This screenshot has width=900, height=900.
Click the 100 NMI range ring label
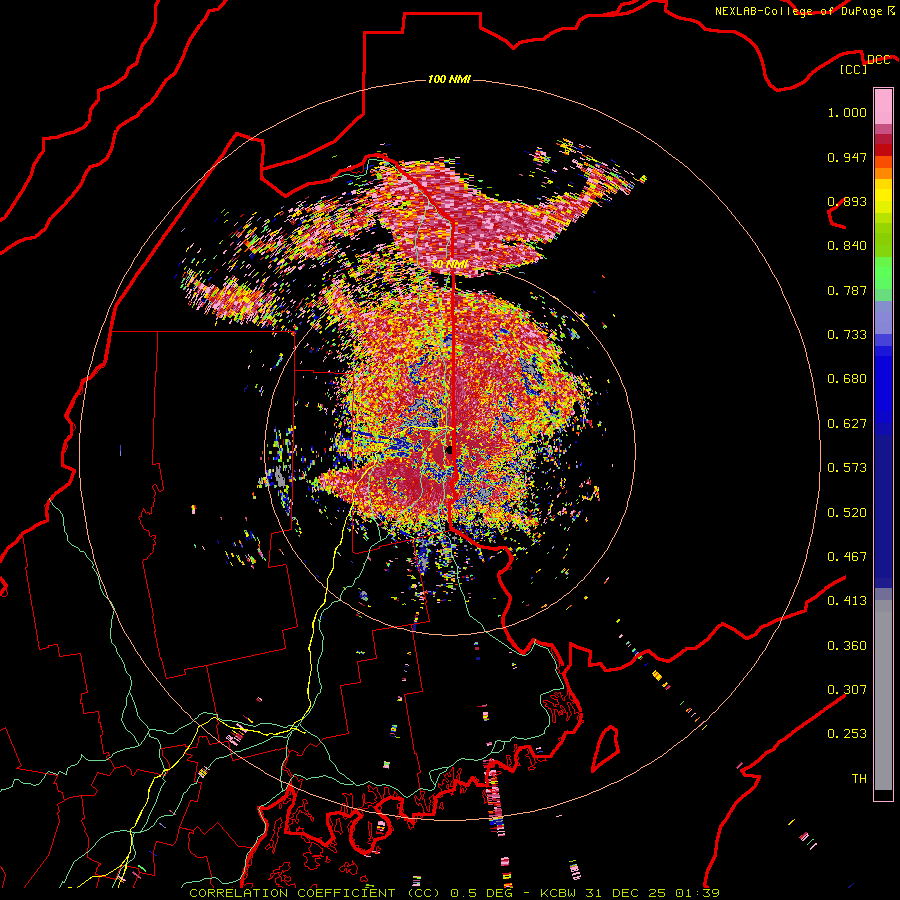tap(449, 79)
